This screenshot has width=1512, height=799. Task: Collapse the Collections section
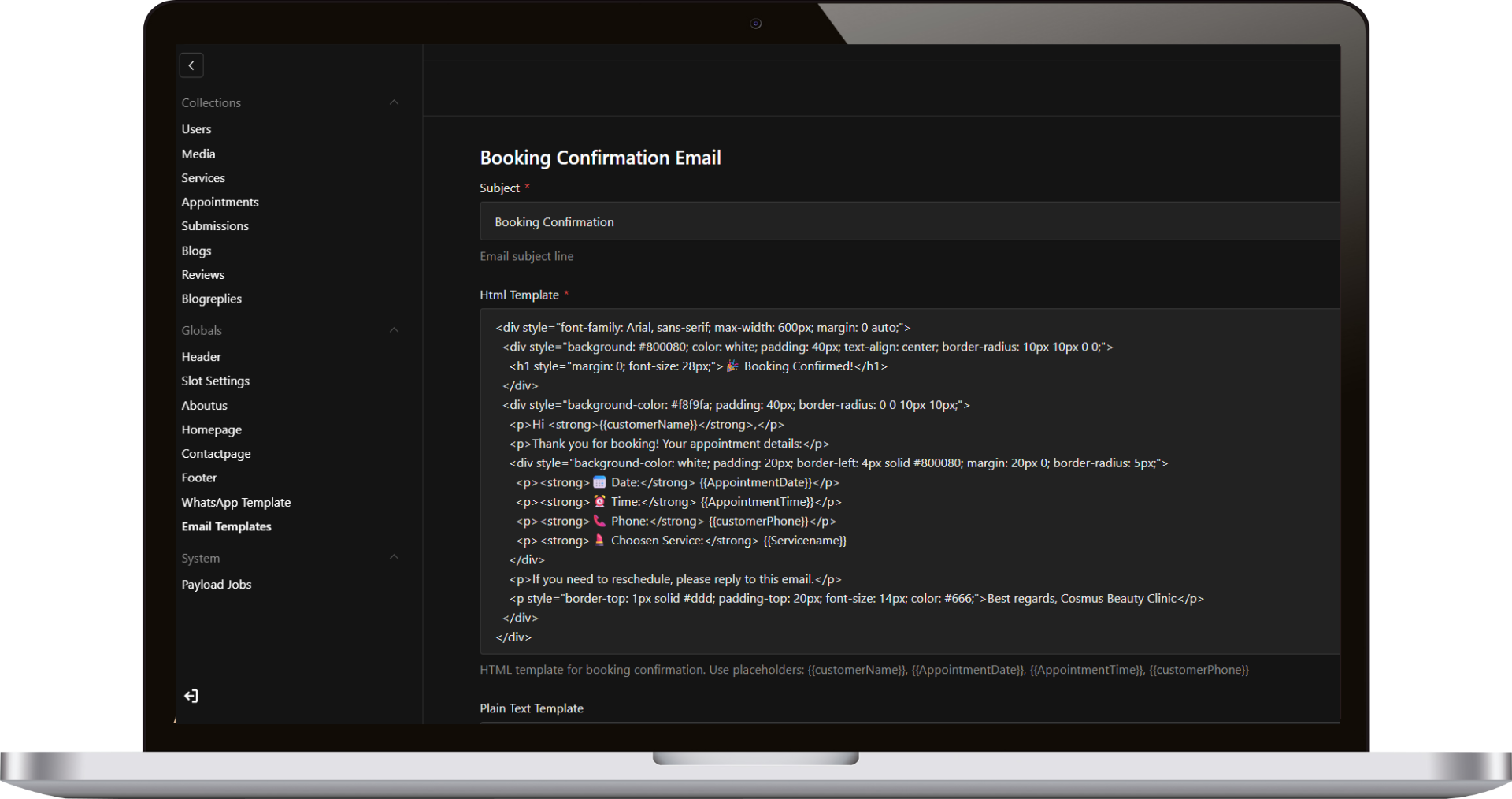394,102
